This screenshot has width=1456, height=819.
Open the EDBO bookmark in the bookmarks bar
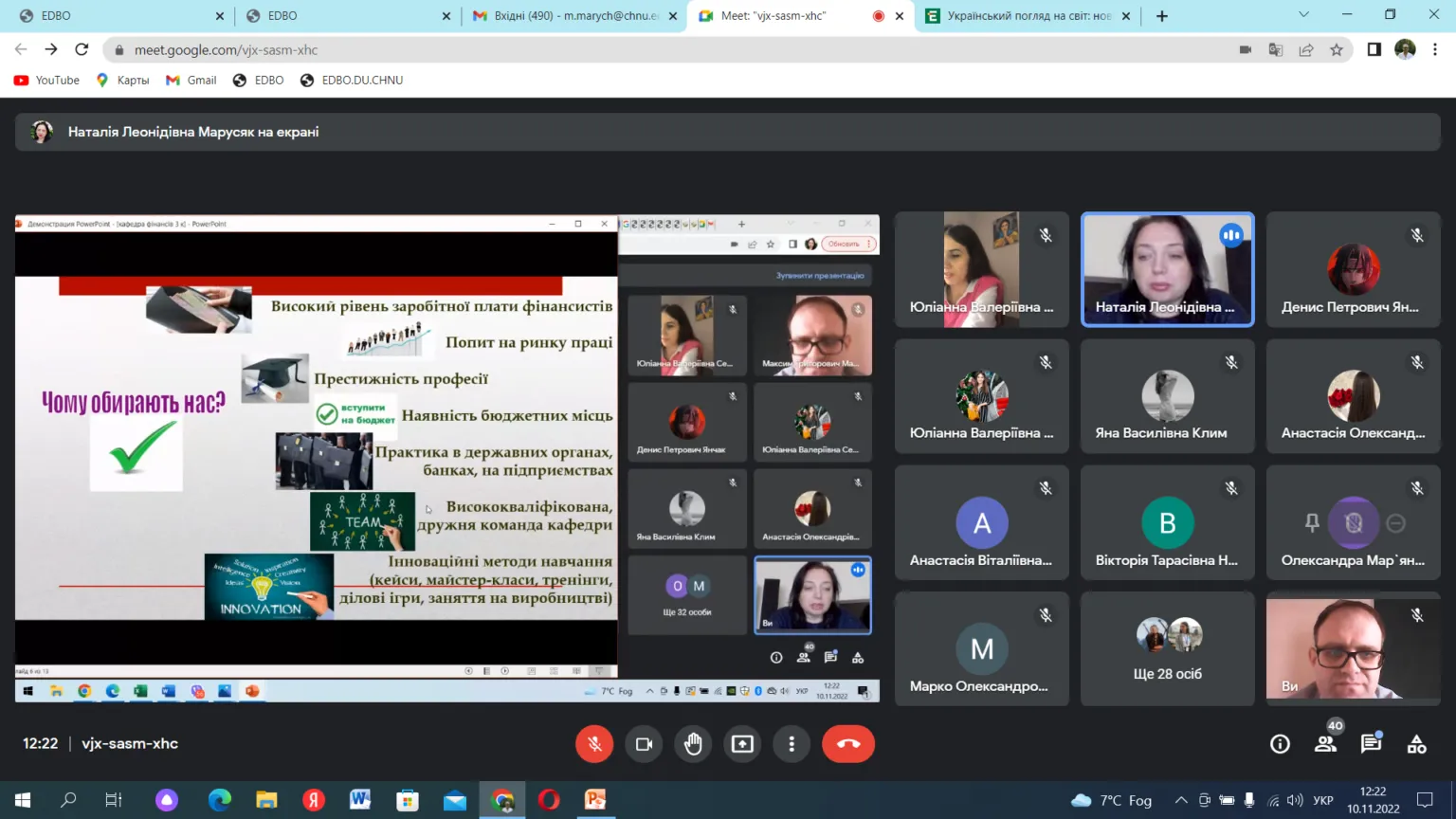259,81
